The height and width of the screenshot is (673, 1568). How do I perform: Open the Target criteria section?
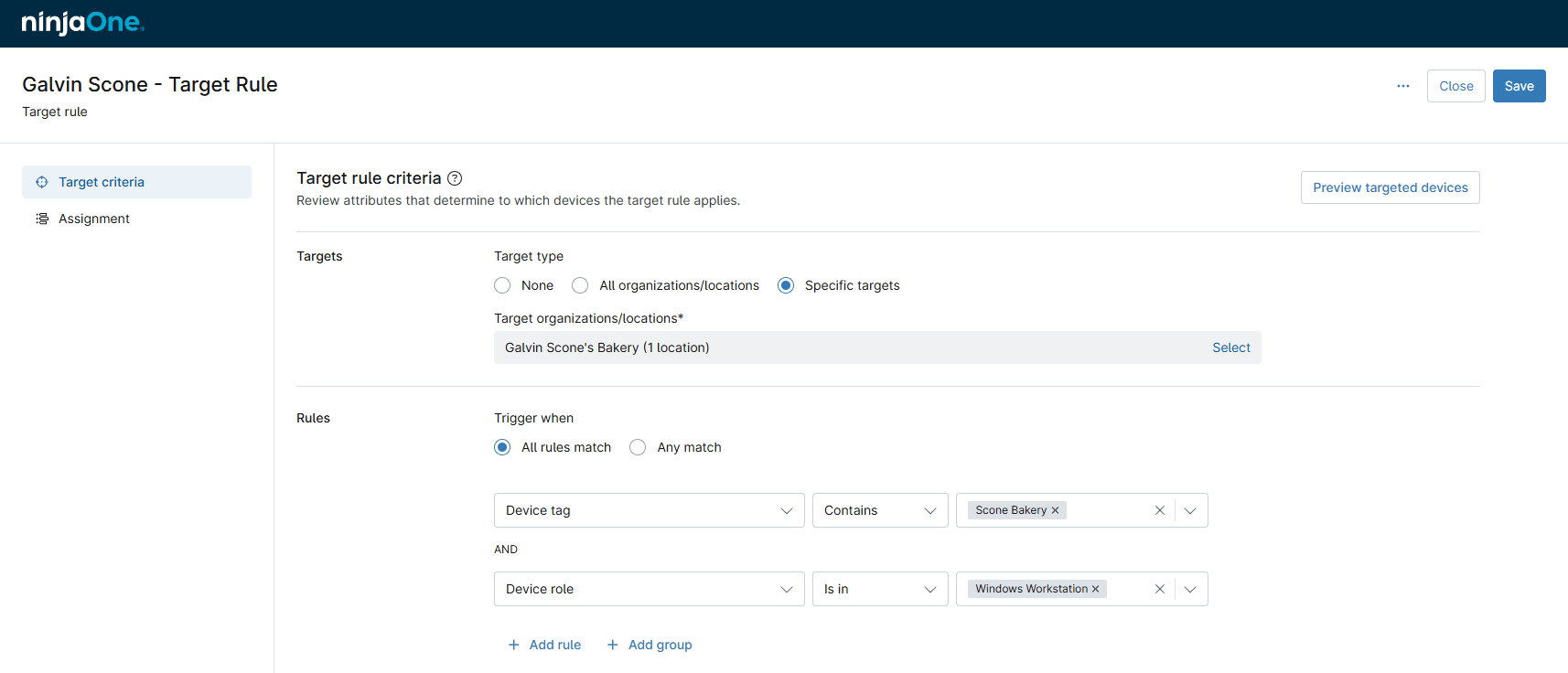pyautogui.click(x=102, y=182)
